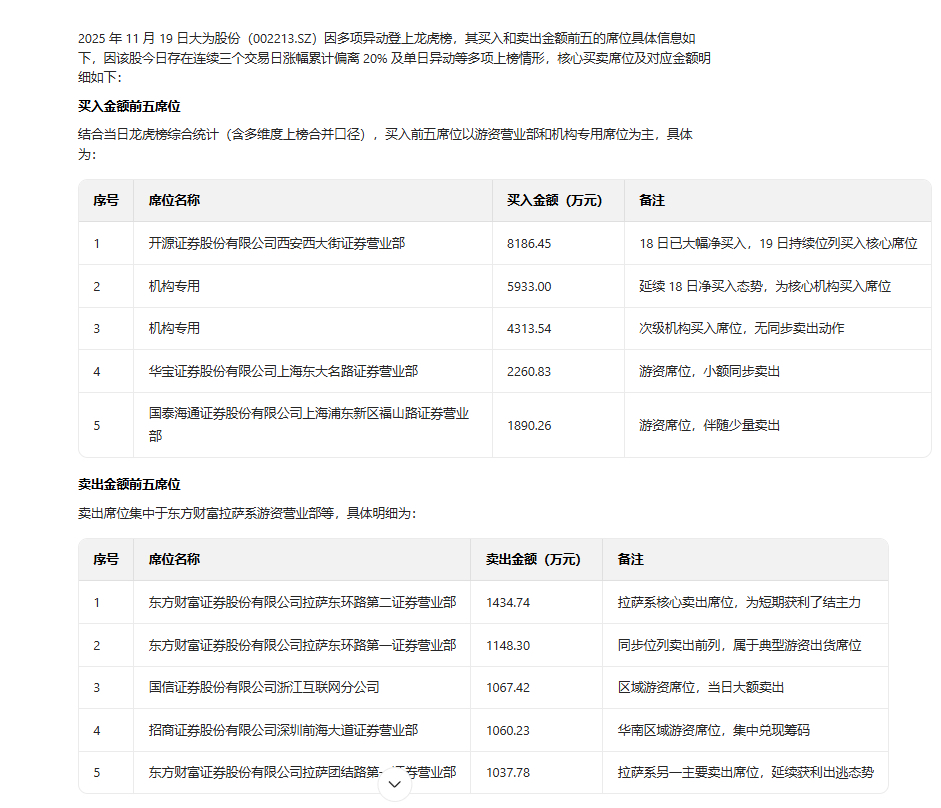The height and width of the screenshot is (808, 941).
Task: Click the buy amount 8186.45
Action: pos(529,244)
